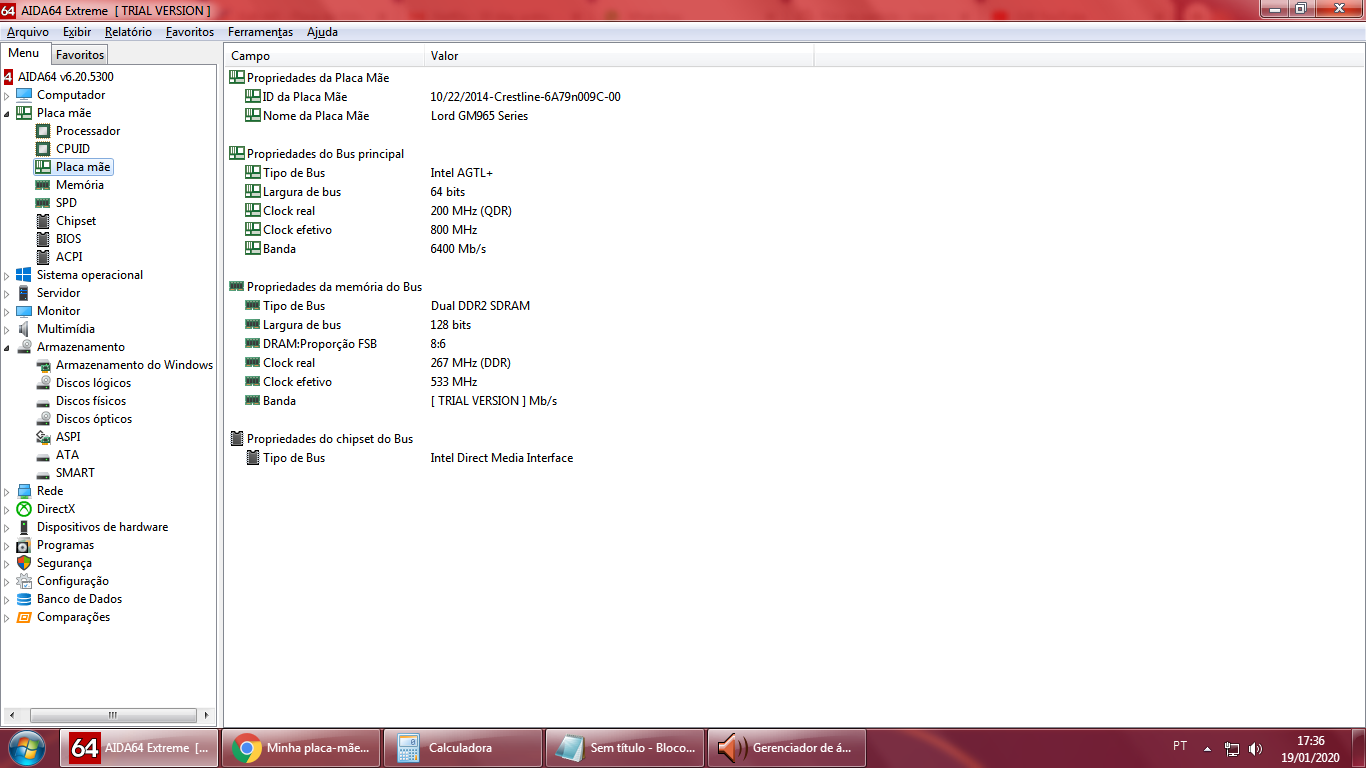Click the Computador monitor icon

[x=24, y=95]
